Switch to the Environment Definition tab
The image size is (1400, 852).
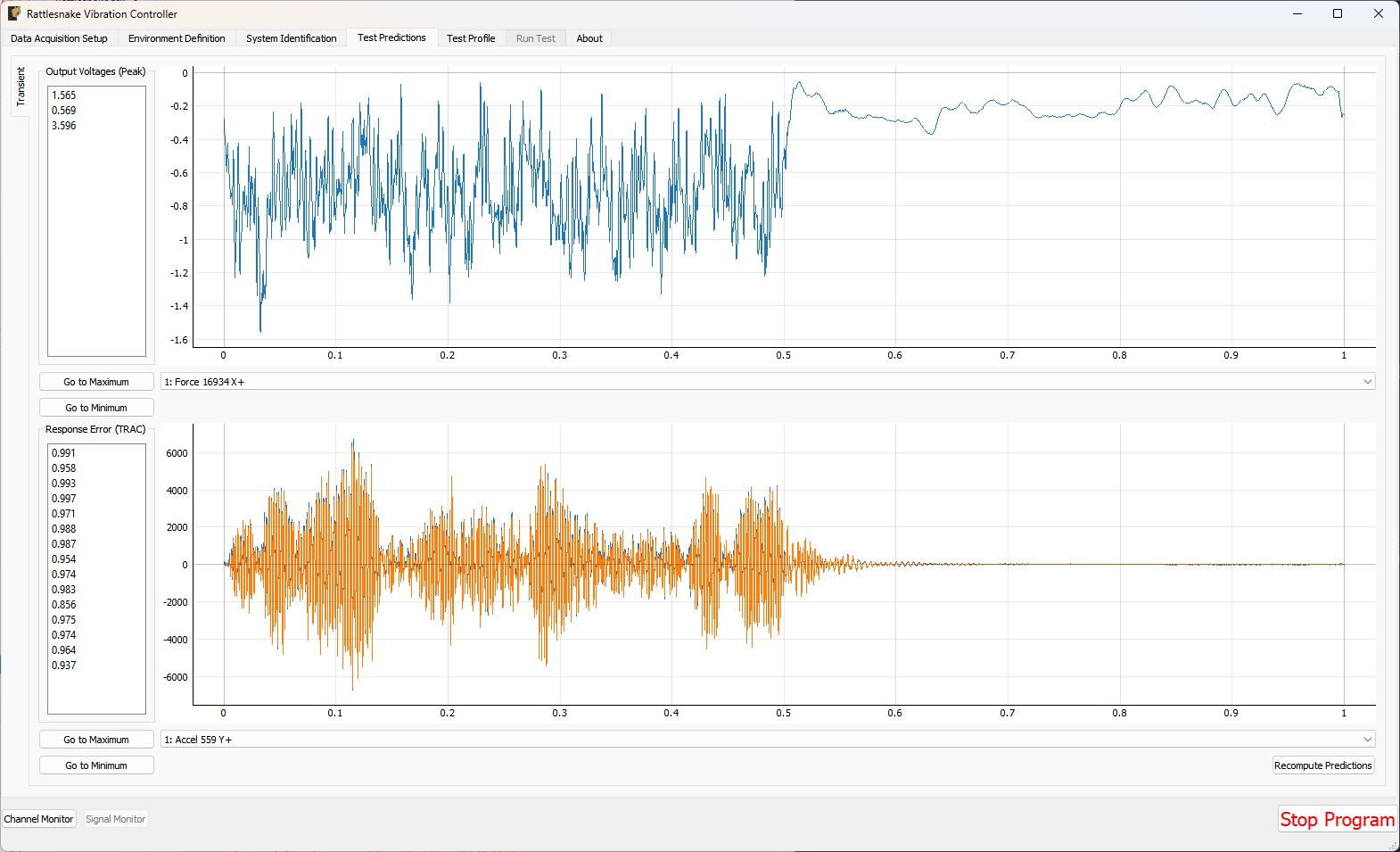[177, 38]
